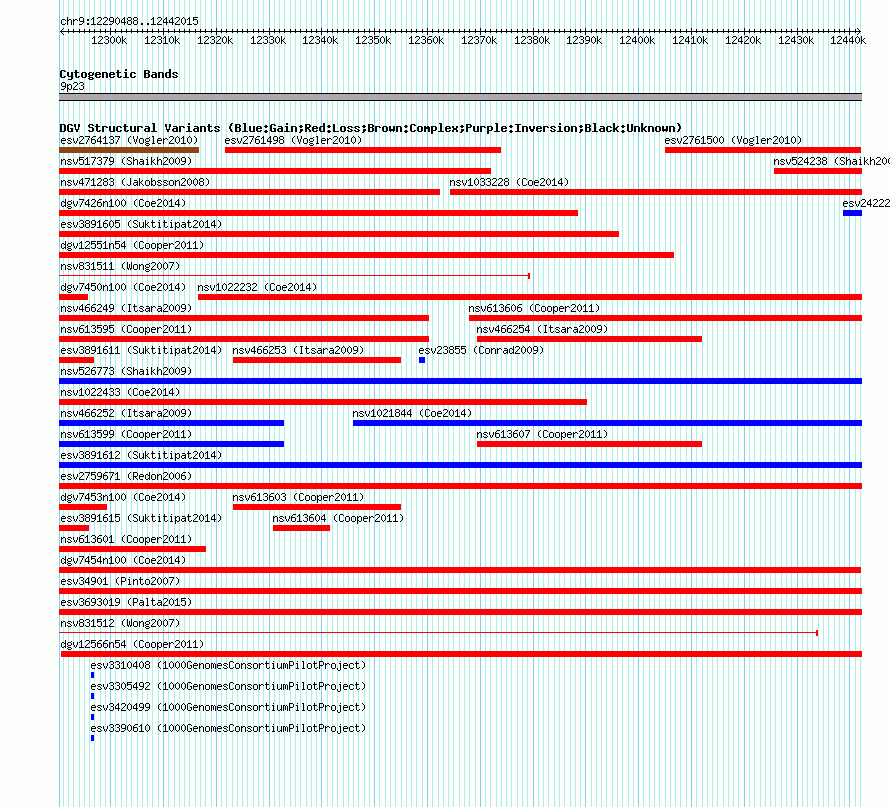
Task: Open the esv2761498 (Vogler2010) variant label
Action: [x=293, y=140]
